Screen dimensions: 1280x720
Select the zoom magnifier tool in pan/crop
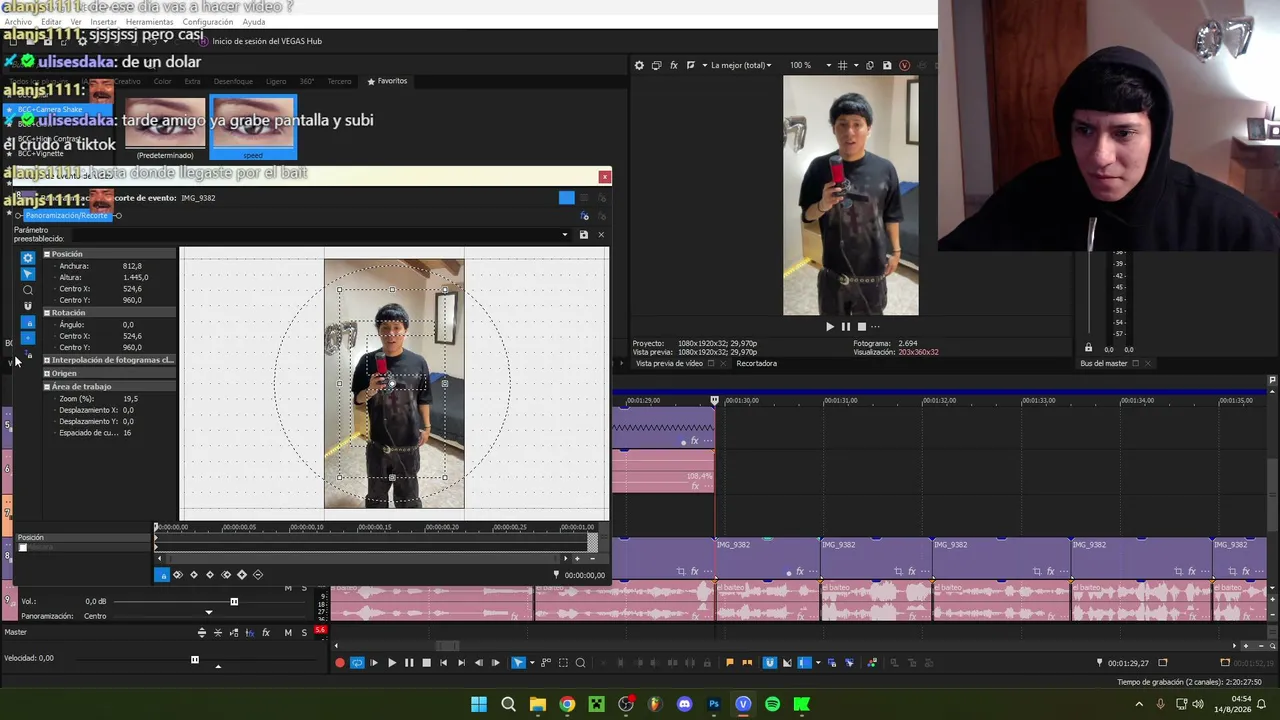pyautogui.click(x=28, y=290)
